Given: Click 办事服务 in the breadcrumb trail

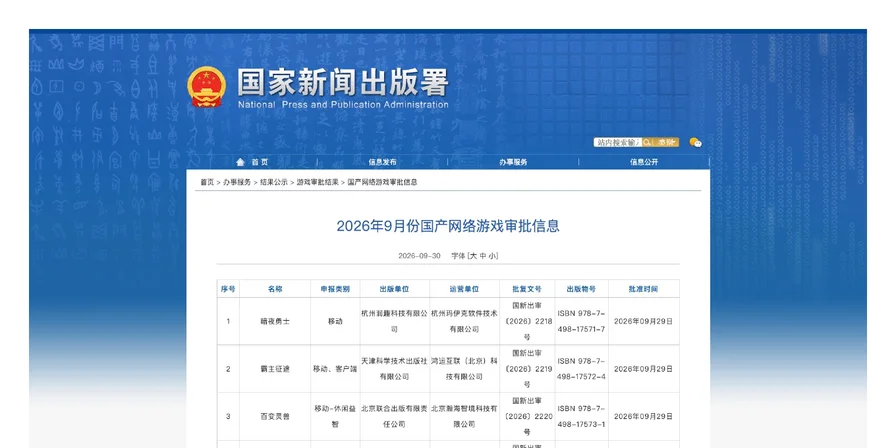Looking at the screenshot, I should [x=237, y=182].
